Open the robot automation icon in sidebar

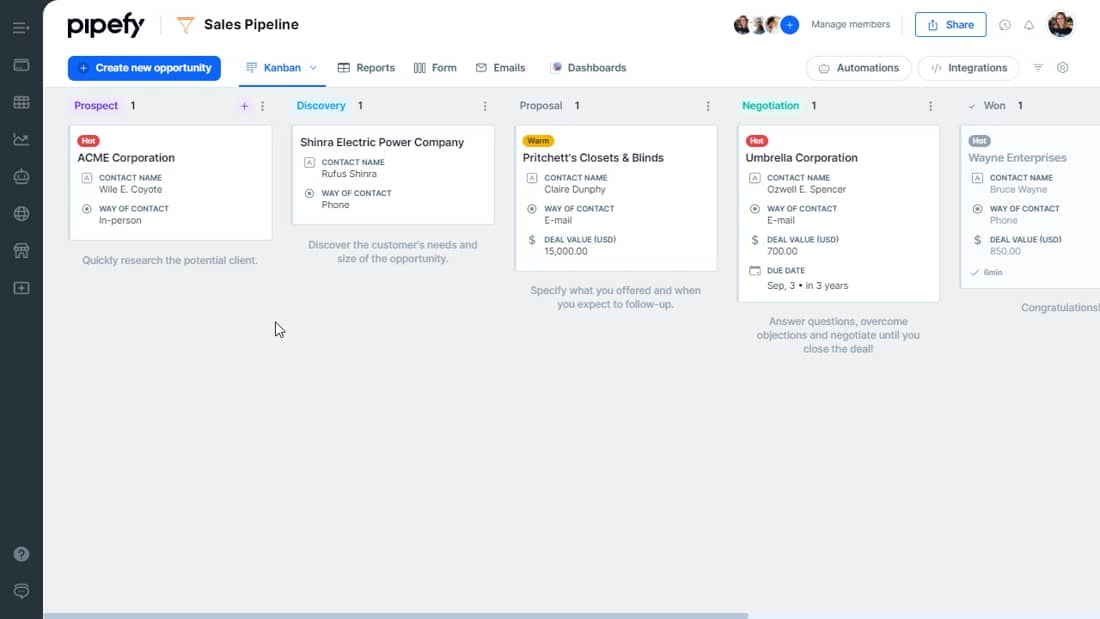21,177
